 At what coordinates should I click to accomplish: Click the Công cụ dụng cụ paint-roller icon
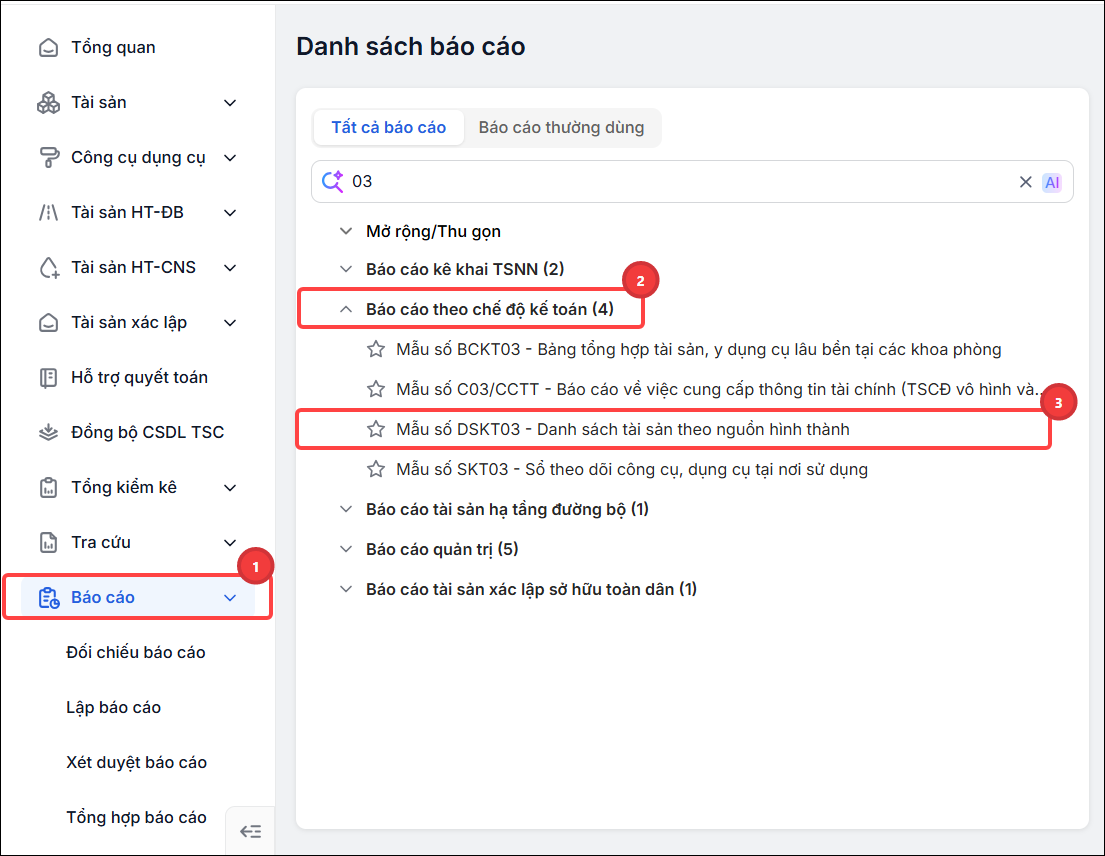[48, 158]
